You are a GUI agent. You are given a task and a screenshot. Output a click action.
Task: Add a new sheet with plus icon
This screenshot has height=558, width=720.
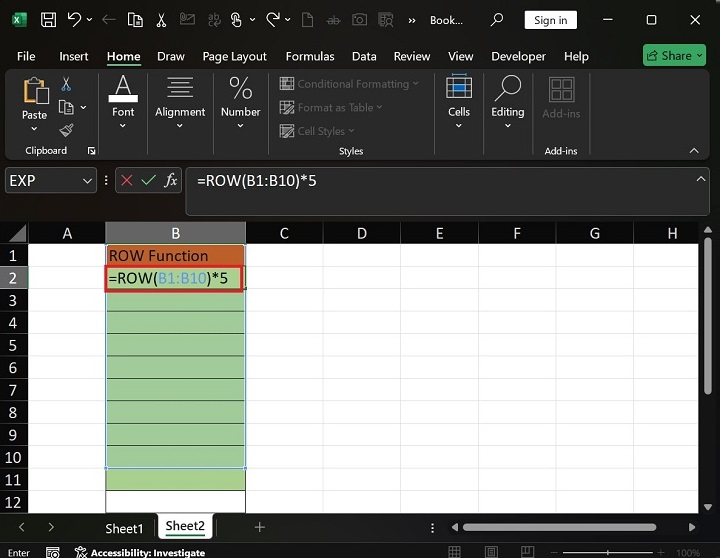point(260,527)
